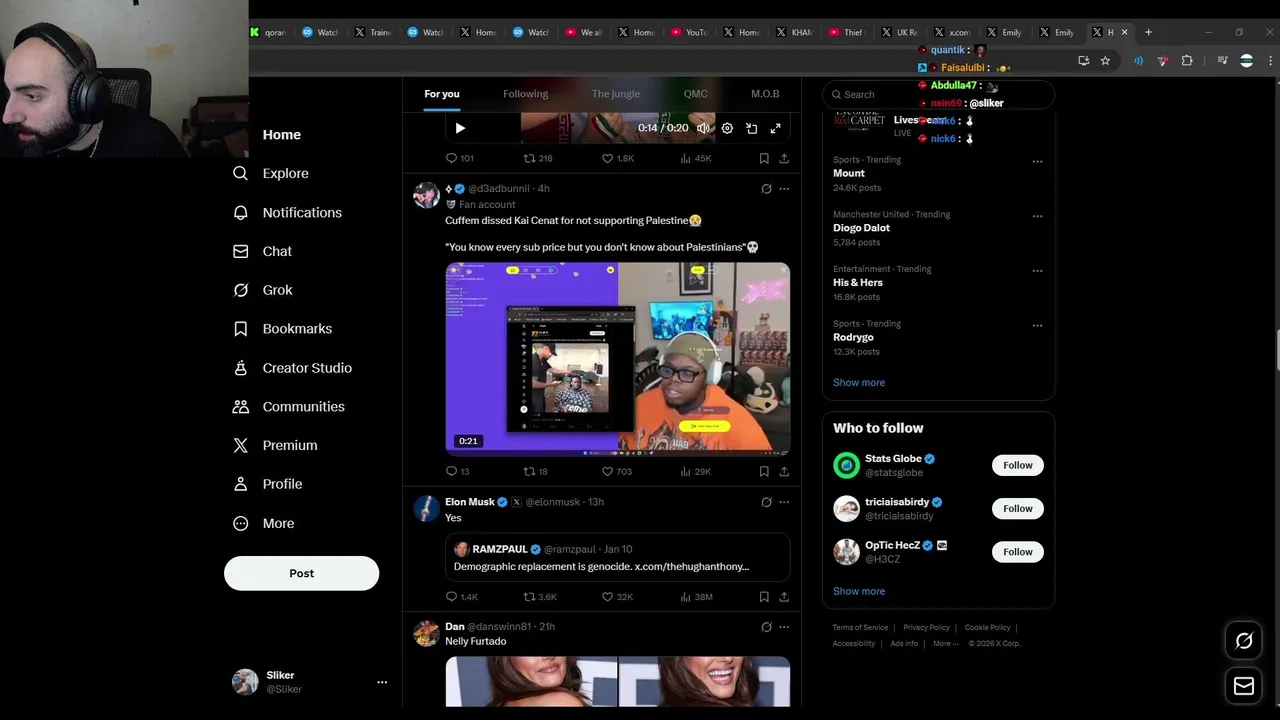Switch to the QMC tab
This screenshot has height=720, width=1280.
tap(695, 94)
